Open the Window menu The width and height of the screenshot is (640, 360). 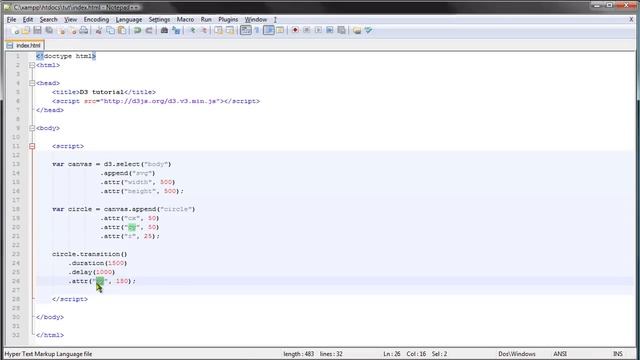click(x=256, y=20)
